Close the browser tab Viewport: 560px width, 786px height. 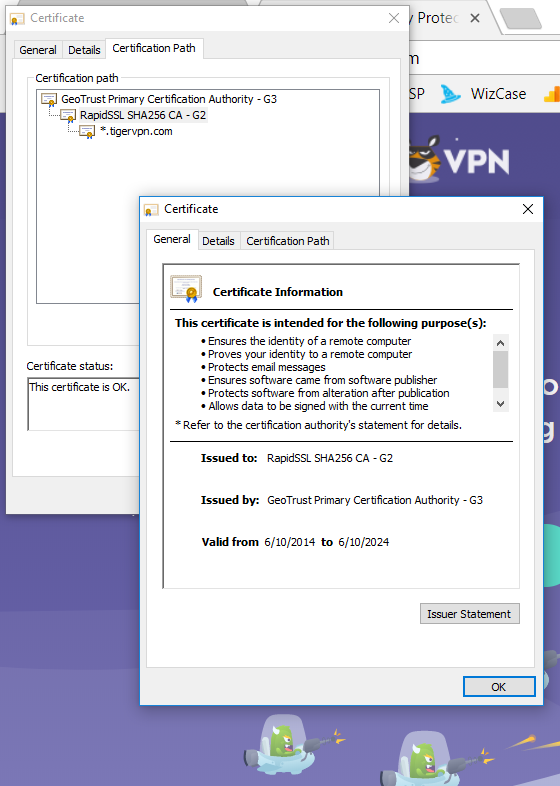pos(475,18)
